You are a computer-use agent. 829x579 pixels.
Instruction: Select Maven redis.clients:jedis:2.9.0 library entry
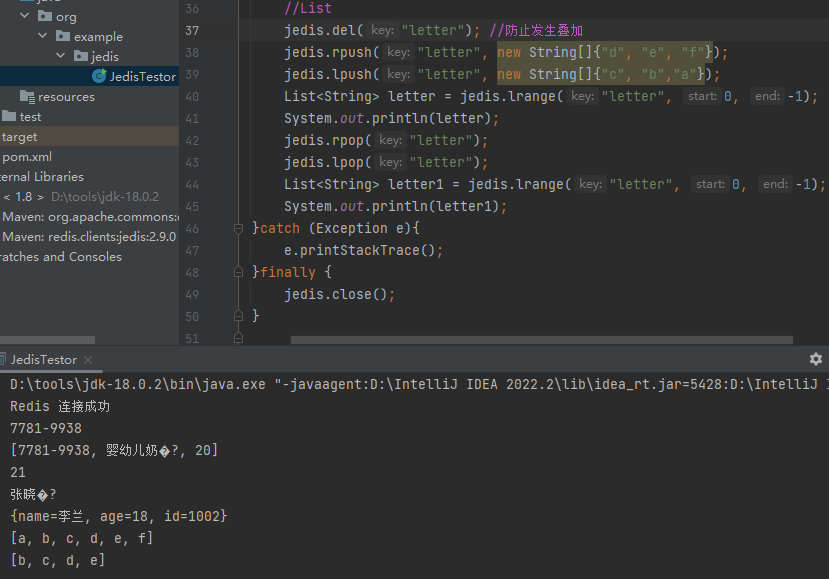(x=89, y=237)
